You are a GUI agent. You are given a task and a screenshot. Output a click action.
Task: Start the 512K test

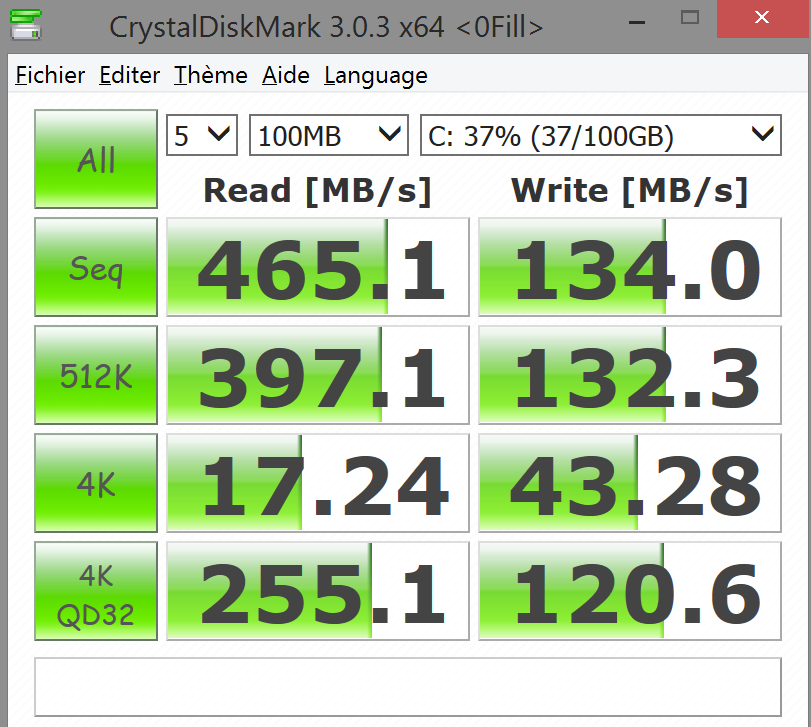click(96, 375)
